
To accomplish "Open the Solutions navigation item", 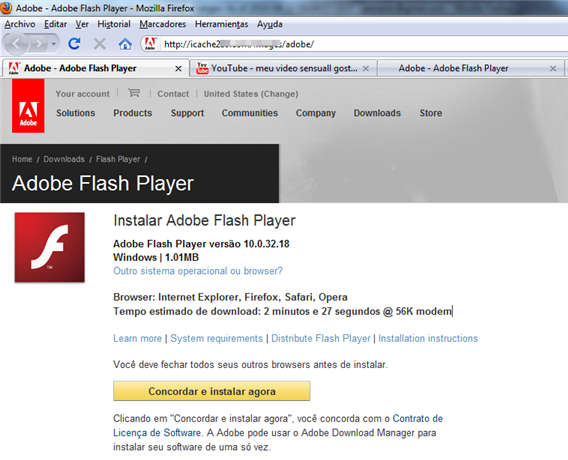I will point(75,113).
